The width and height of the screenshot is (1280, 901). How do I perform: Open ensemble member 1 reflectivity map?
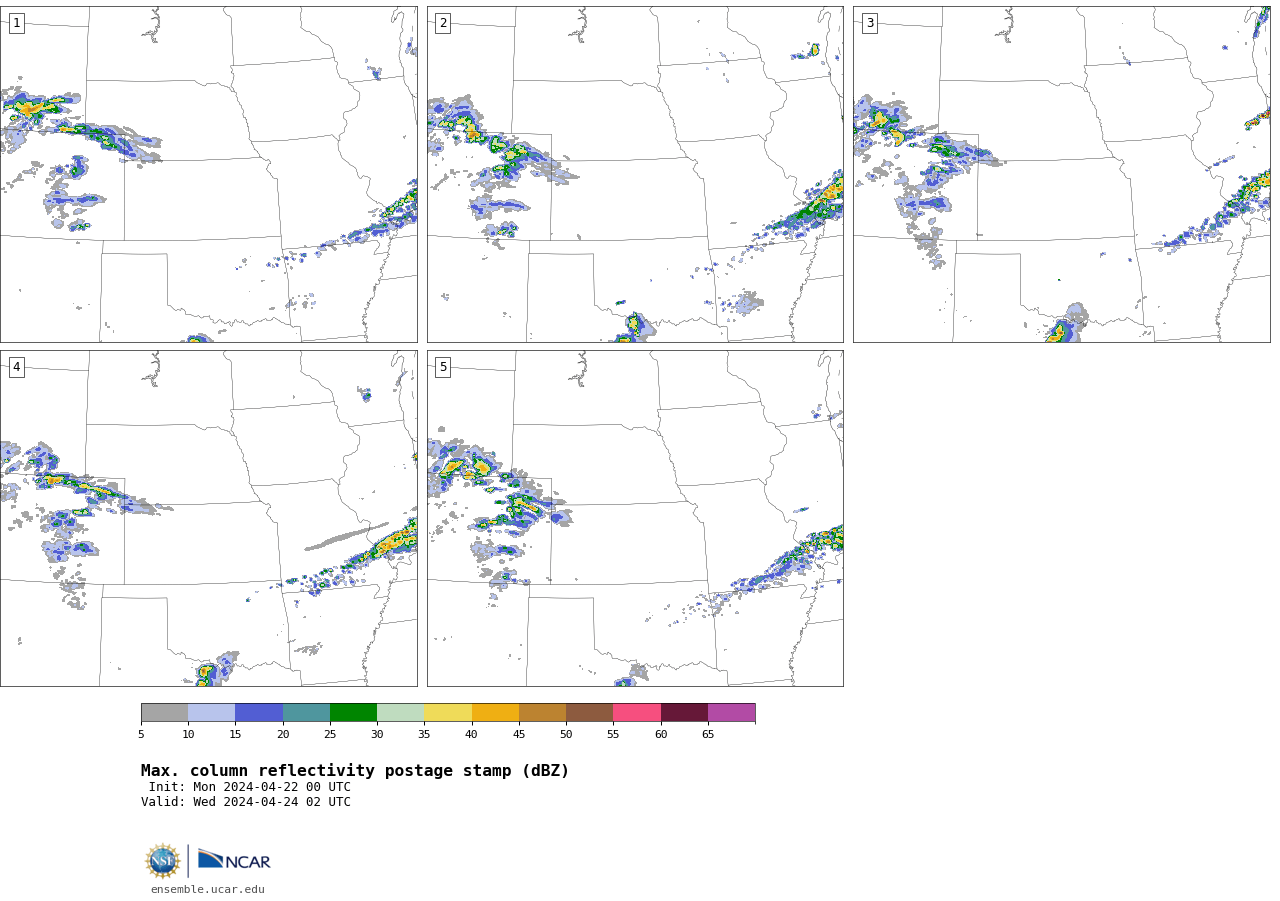(208, 174)
